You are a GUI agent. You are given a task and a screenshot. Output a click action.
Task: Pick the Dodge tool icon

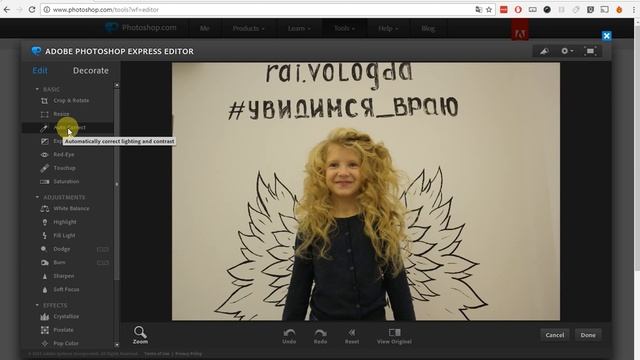tap(44, 249)
